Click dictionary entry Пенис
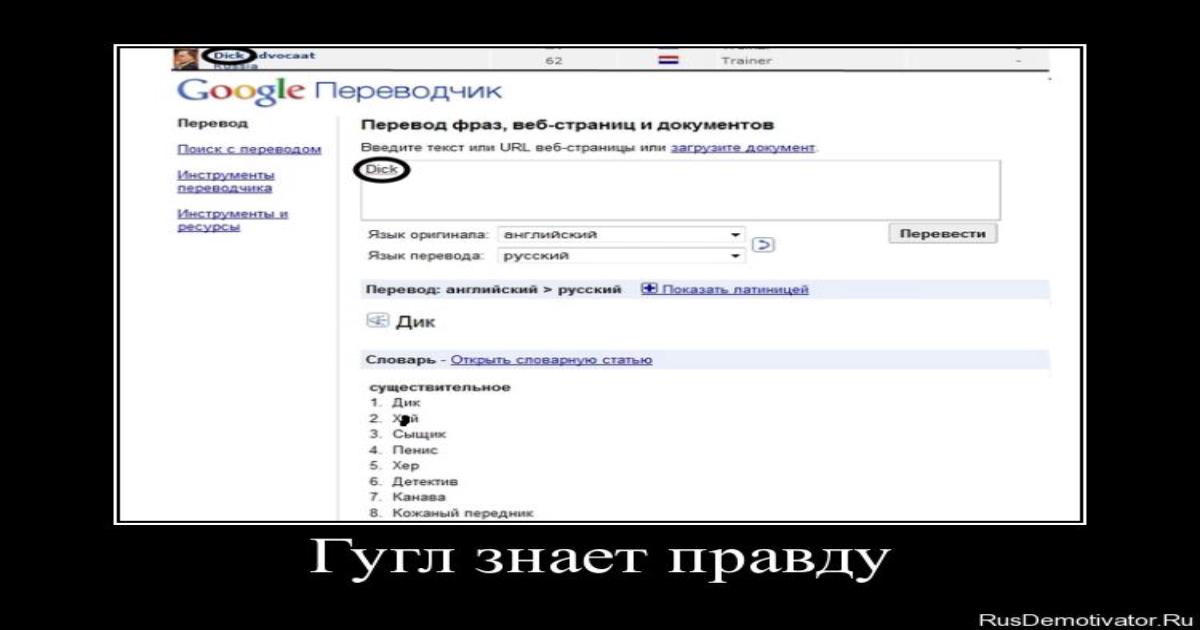The image size is (1200, 630). (x=415, y=450)
